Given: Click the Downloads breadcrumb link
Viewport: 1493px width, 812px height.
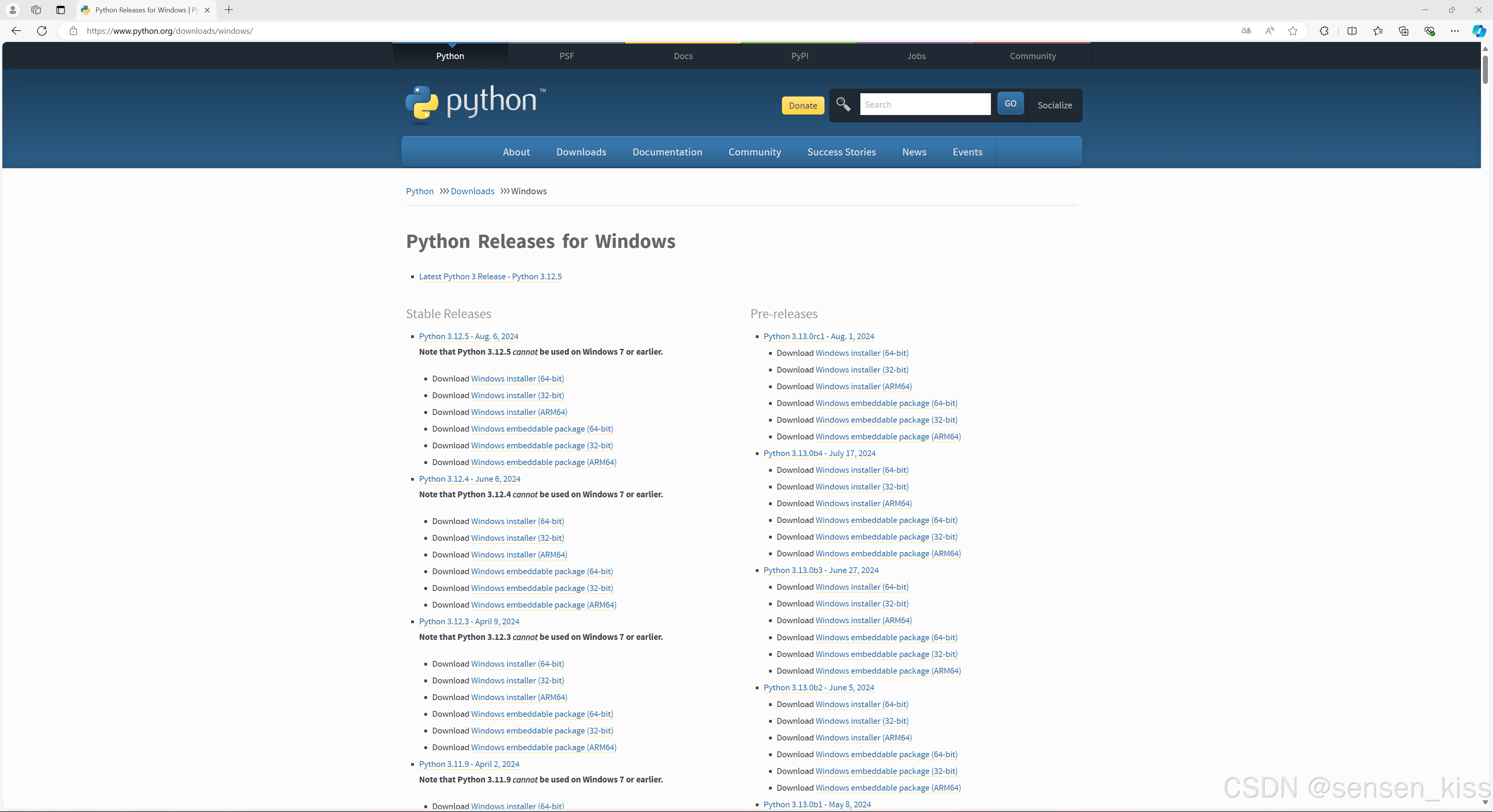Looking at the screenshot, I should tap(473, 191).
